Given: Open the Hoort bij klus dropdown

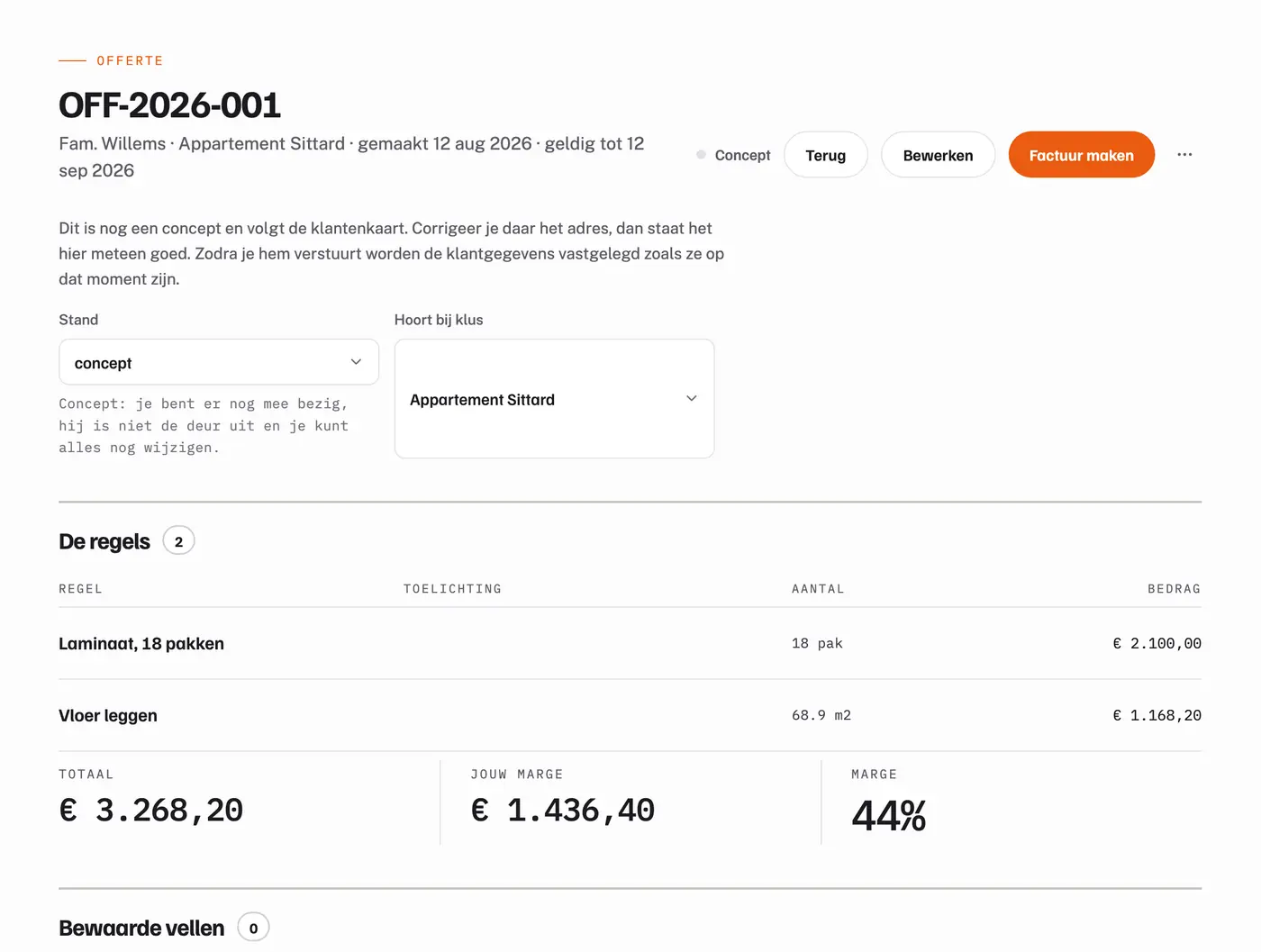Looking at the screenshot, I should click(554, 399).
